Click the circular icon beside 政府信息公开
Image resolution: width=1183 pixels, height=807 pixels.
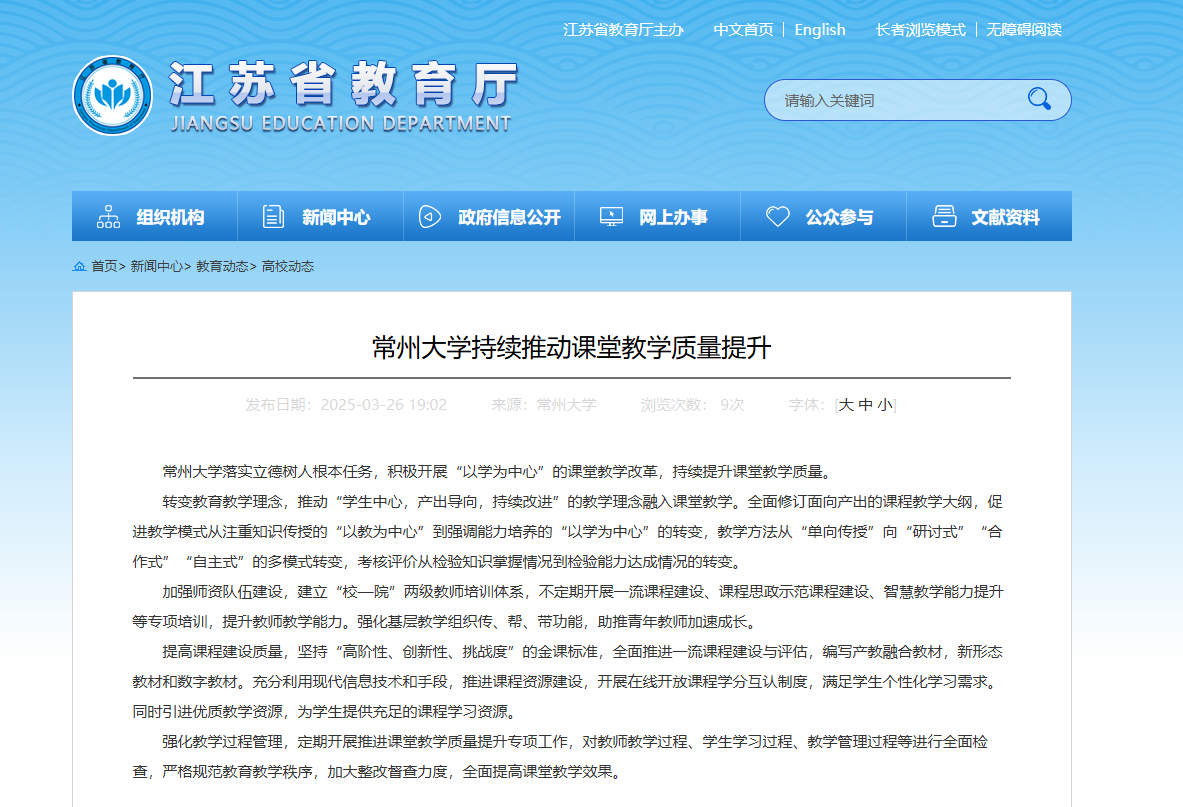(x=429, y=217)
